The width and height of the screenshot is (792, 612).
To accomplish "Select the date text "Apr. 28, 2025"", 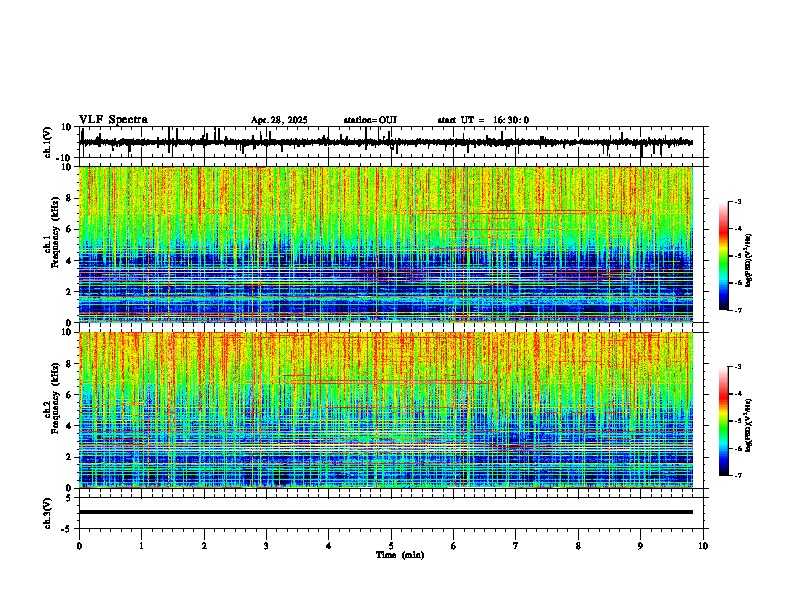I will [x=279, y=120].
